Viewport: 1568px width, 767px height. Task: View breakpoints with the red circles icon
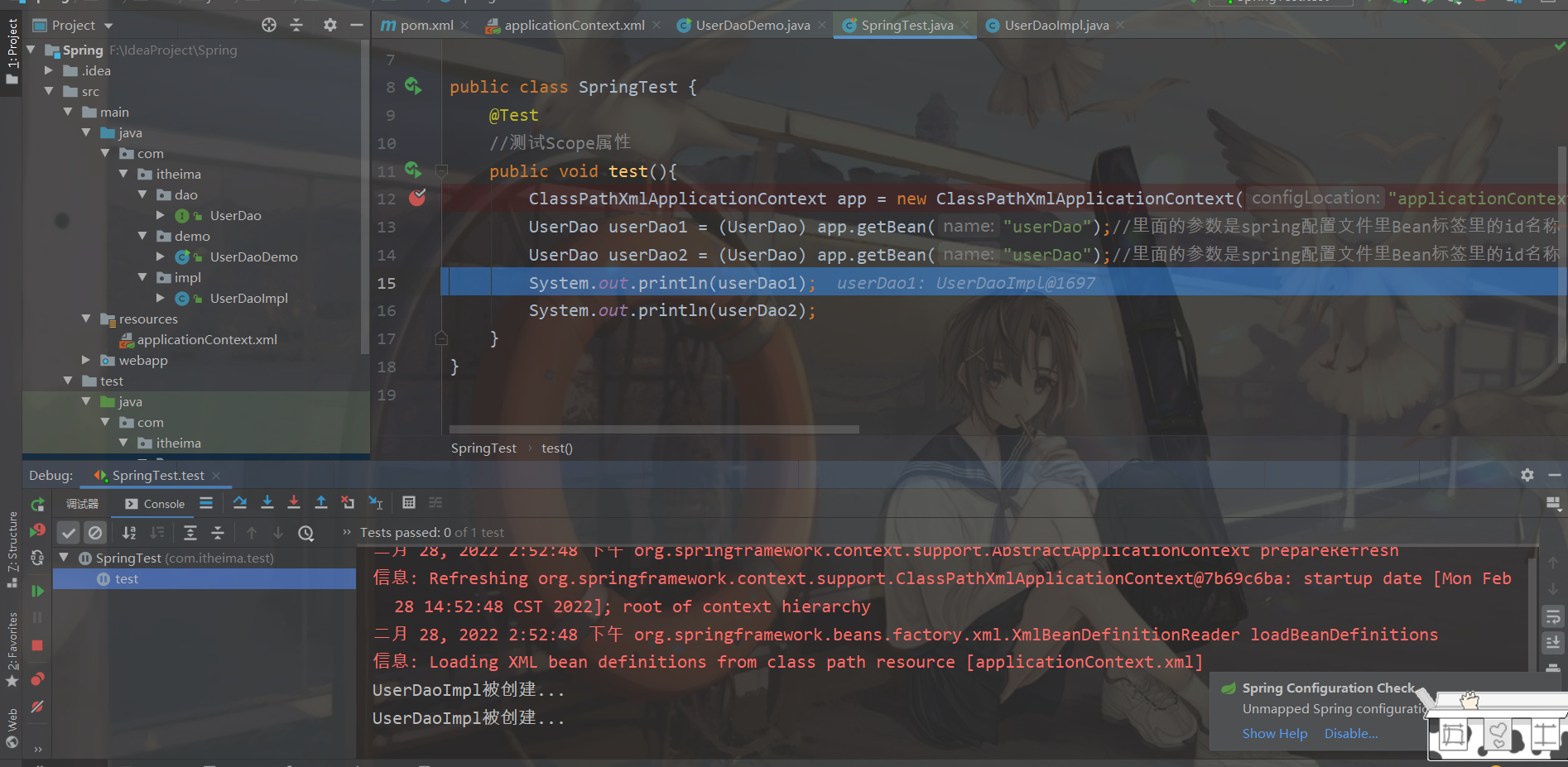pos(37,679)
